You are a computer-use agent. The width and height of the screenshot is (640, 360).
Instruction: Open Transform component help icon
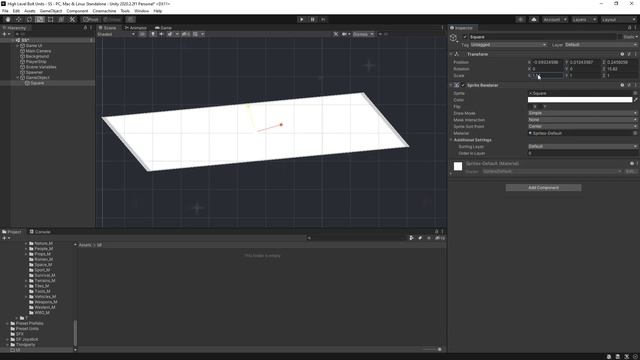click(622, 54)
